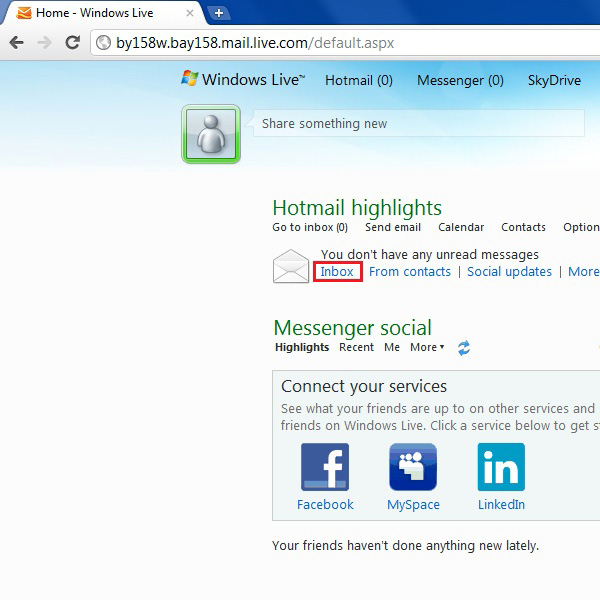600x600 pixels.
Task: Click the globe site info icon
Action: (103, 42)
